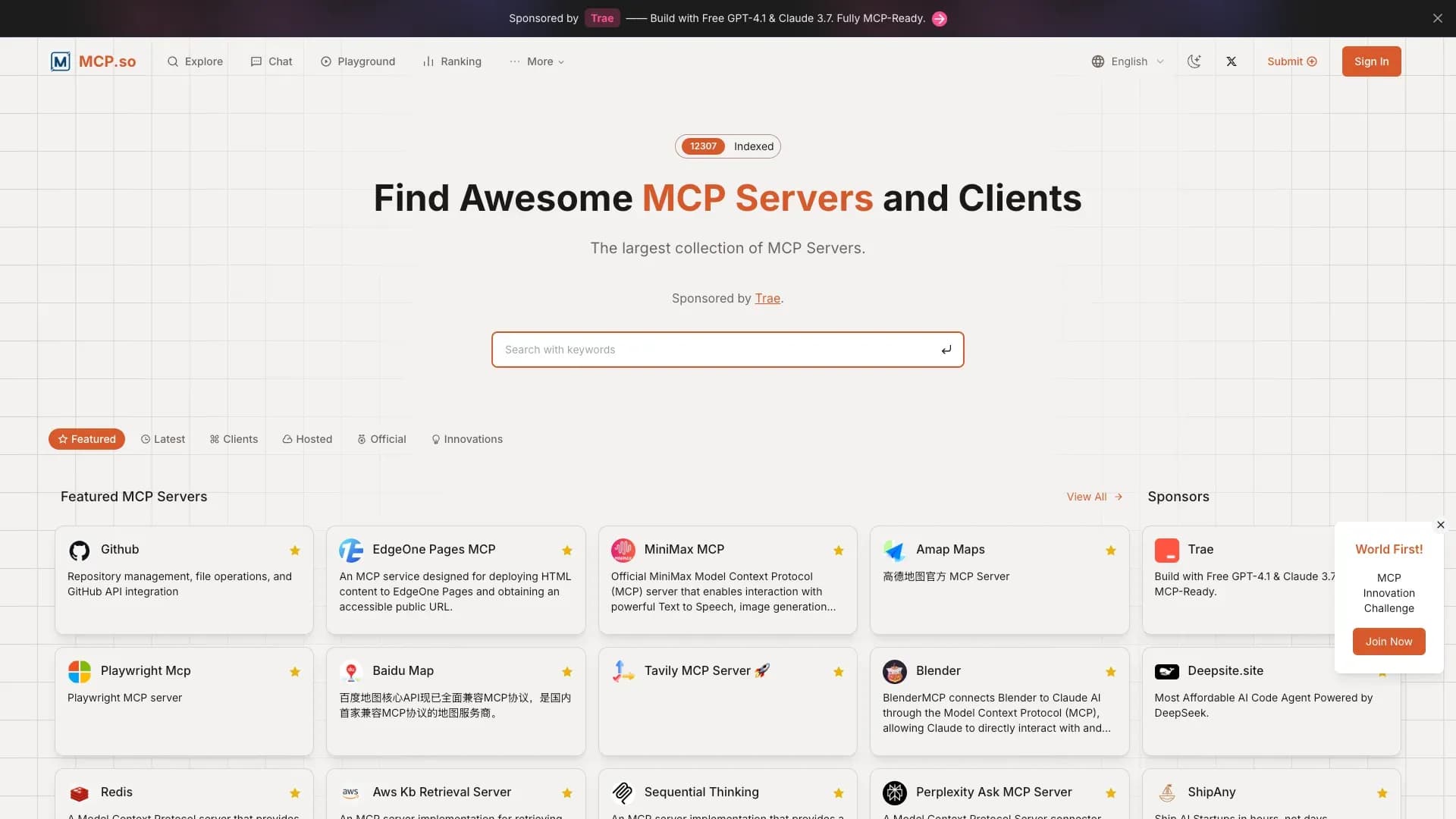Screen dimensions: 1456x819
Task: Click the Amap Maps card description text
Action: [x=946, y=576]
